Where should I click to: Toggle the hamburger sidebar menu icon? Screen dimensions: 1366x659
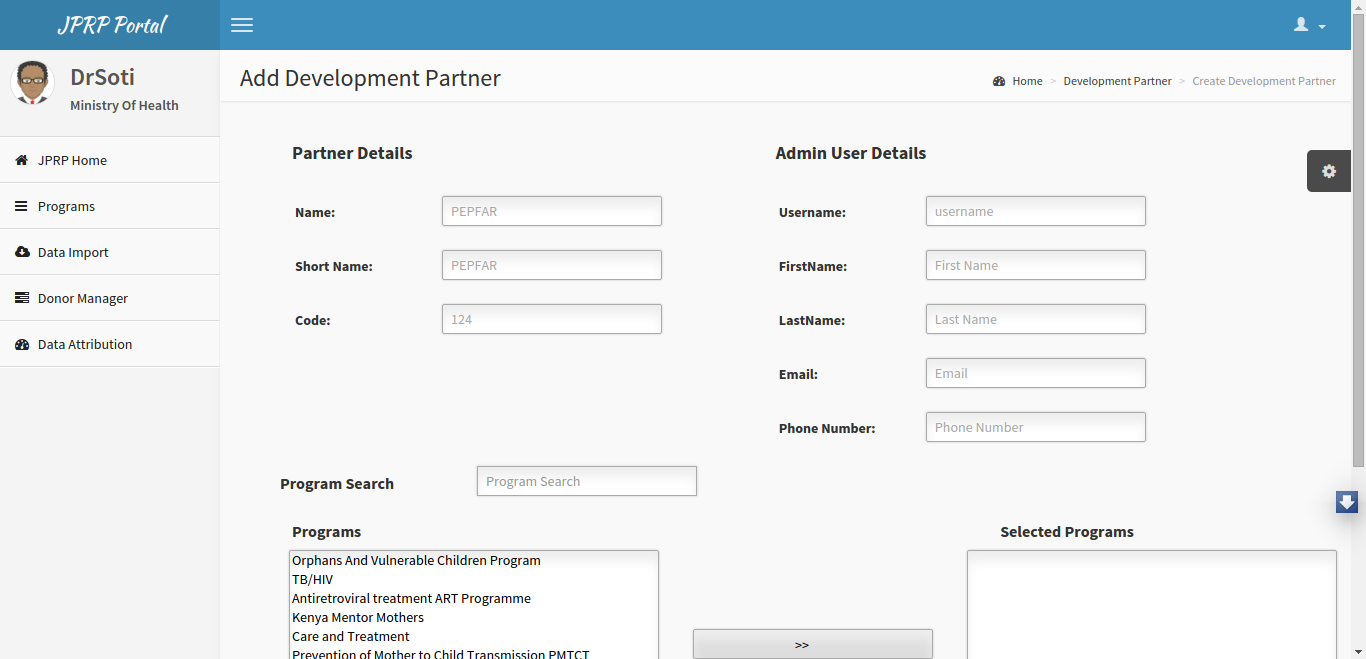pos(242,25)
